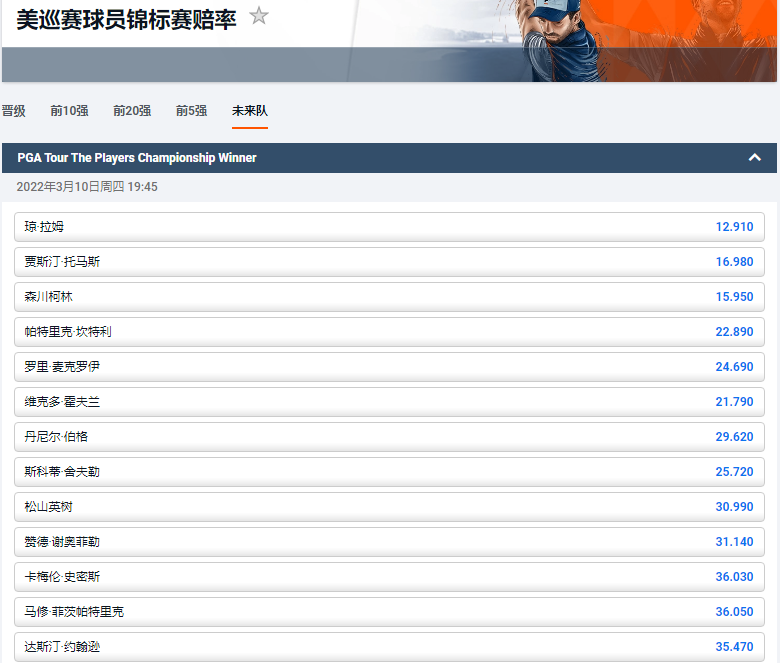780x663 pixels.
Task: Open the 前10强 tab
Action: (x=69, y=111)
